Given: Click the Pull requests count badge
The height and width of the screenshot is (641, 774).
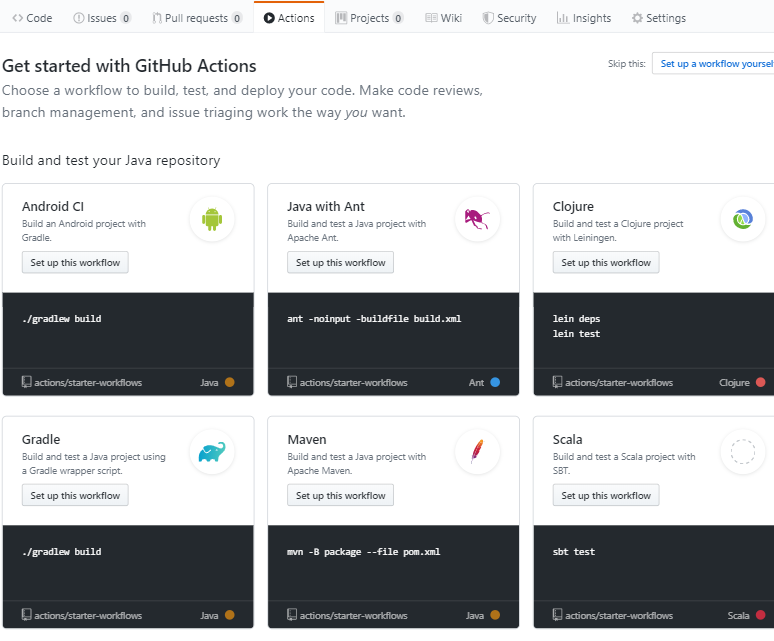Looking at the screenshot, I should tap(237, 18).
